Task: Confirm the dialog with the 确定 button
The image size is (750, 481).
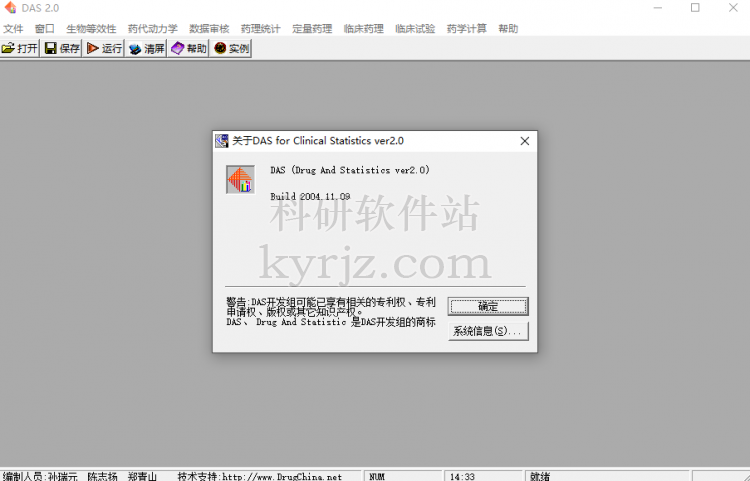Action: (488, 306)
